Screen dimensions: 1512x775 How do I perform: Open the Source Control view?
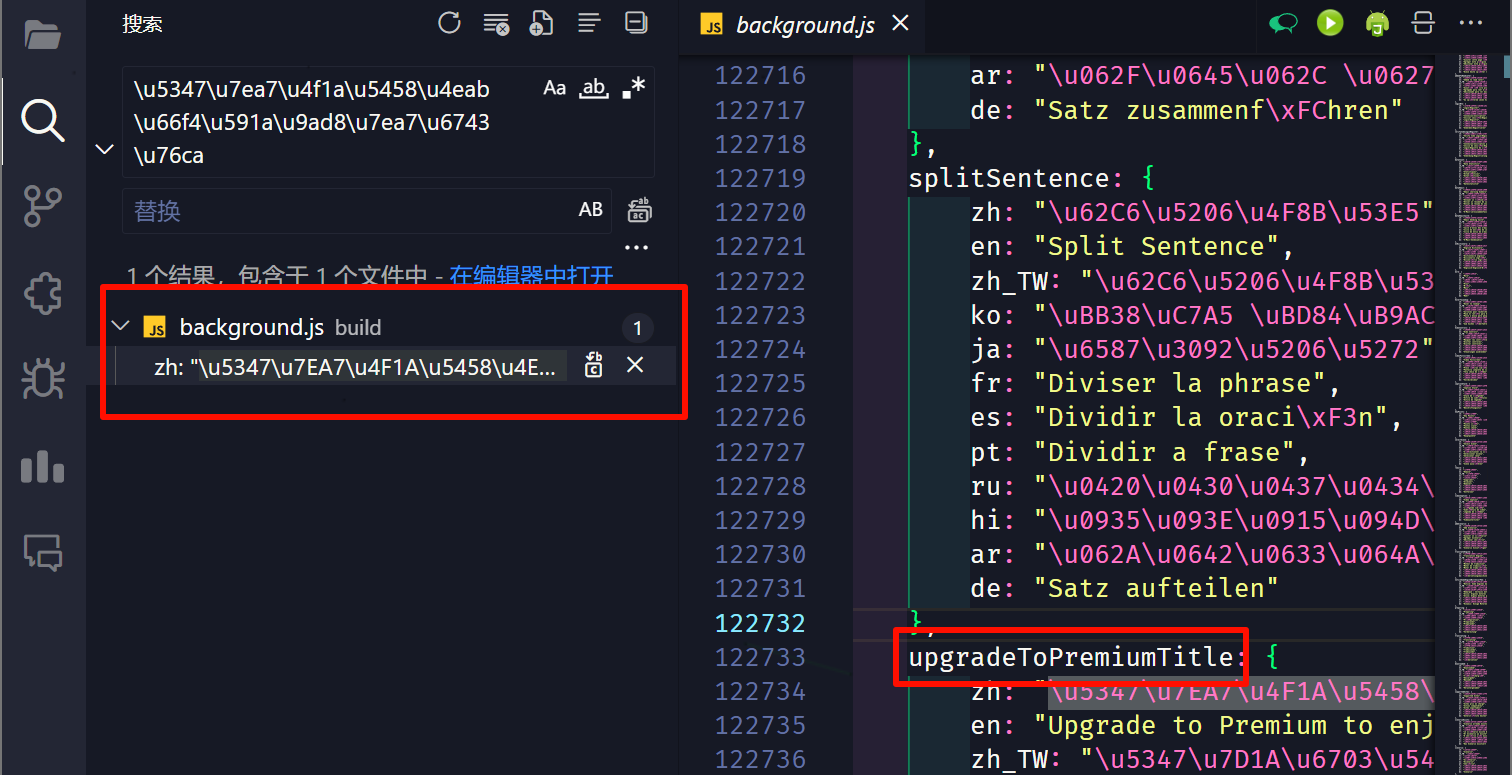point(43,207)
